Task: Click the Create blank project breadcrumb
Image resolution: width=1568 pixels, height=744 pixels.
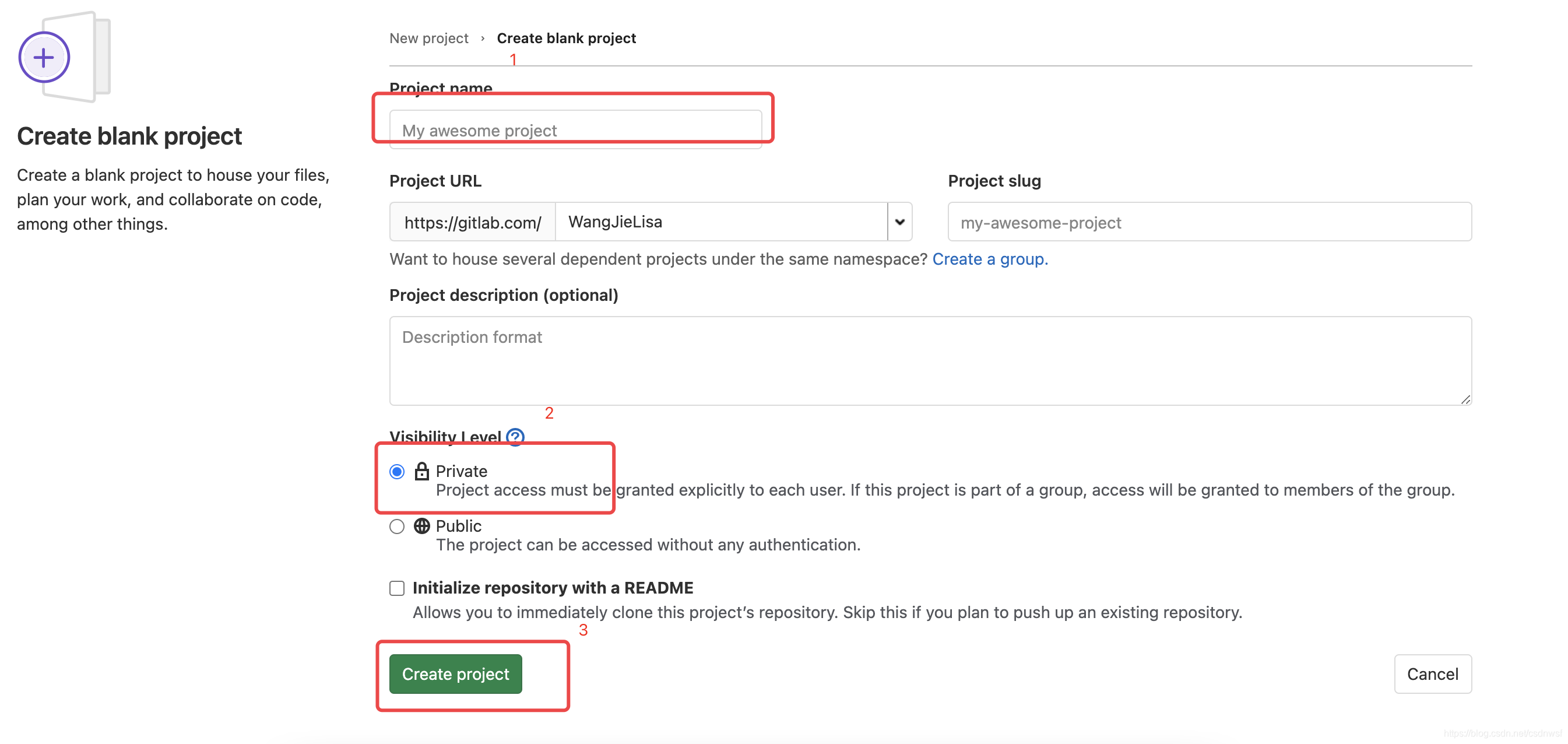Action: [x=566, y=38]
